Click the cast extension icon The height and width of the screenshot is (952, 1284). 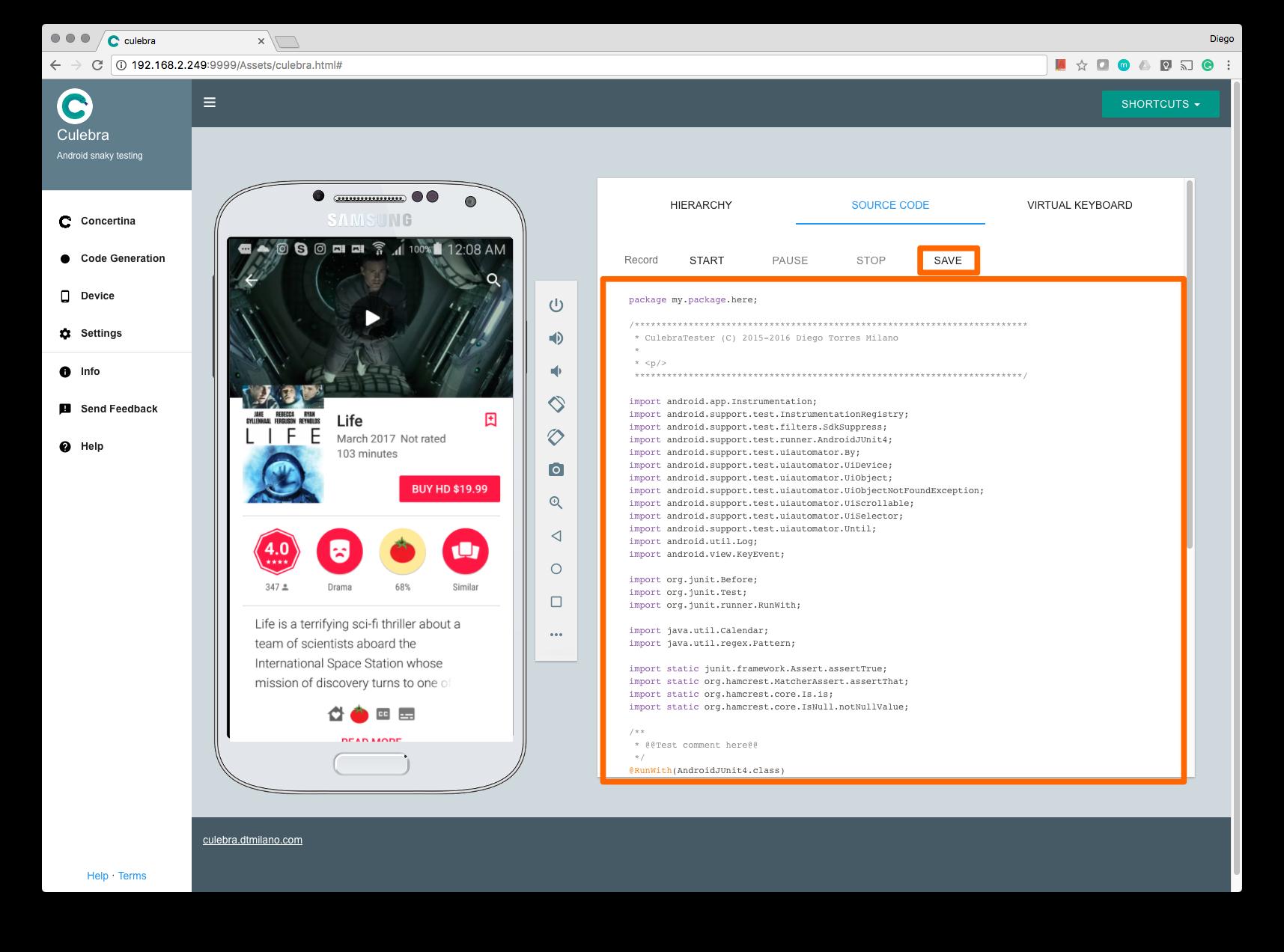pyautogui.click(x=1187, y=65)
